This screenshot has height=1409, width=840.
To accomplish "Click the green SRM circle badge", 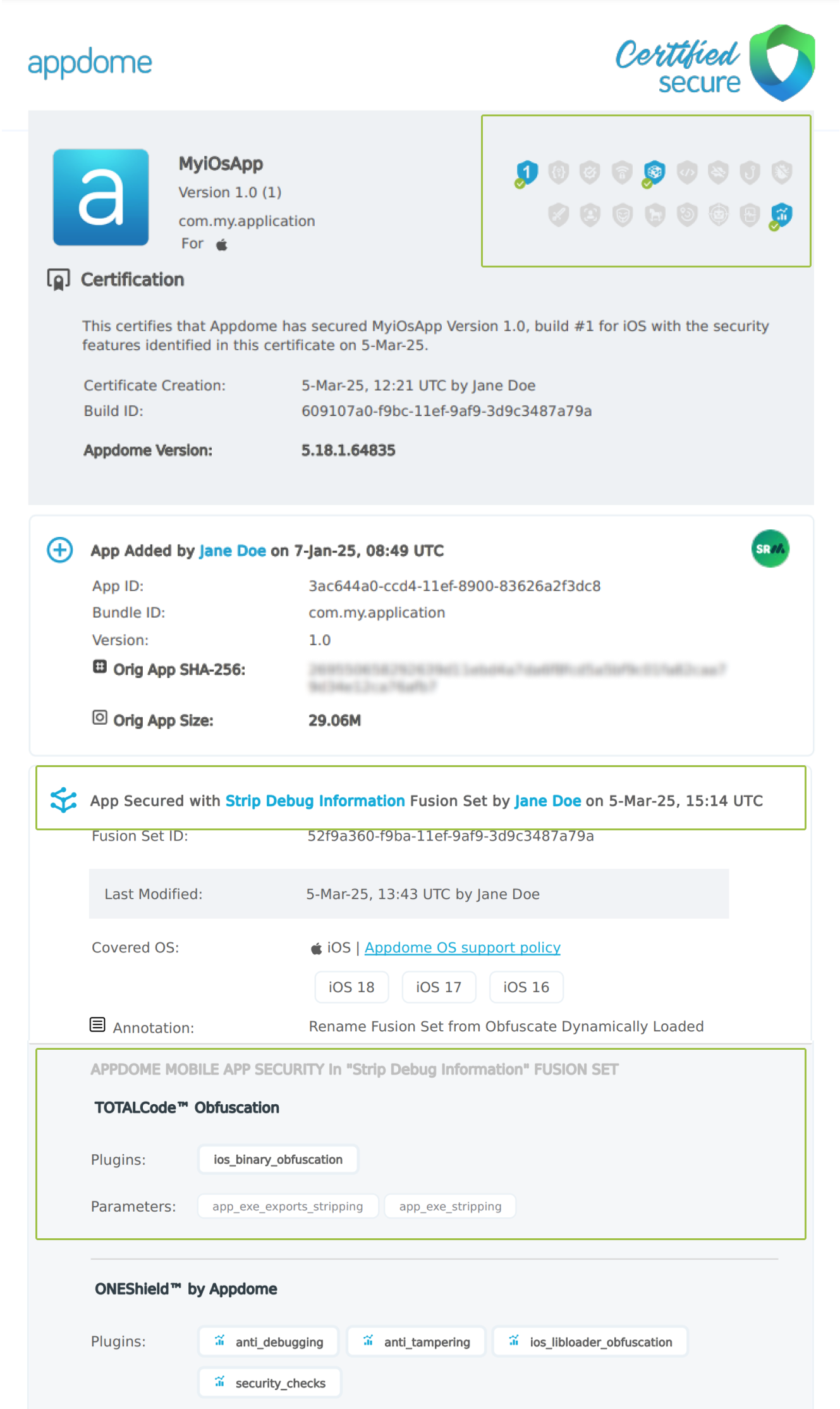I will coord(770,549).
